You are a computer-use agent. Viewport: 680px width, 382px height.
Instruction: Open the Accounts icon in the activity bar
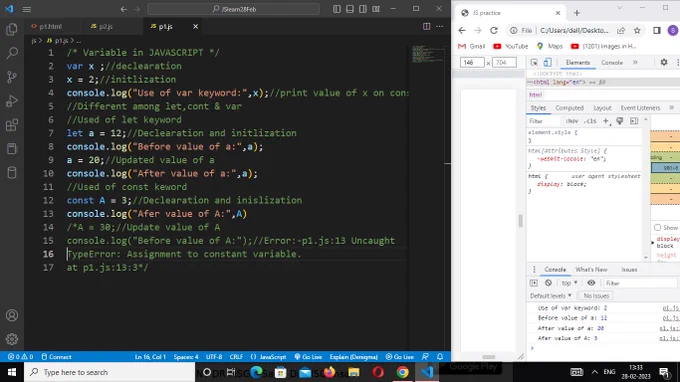click(x=12, y=315)
